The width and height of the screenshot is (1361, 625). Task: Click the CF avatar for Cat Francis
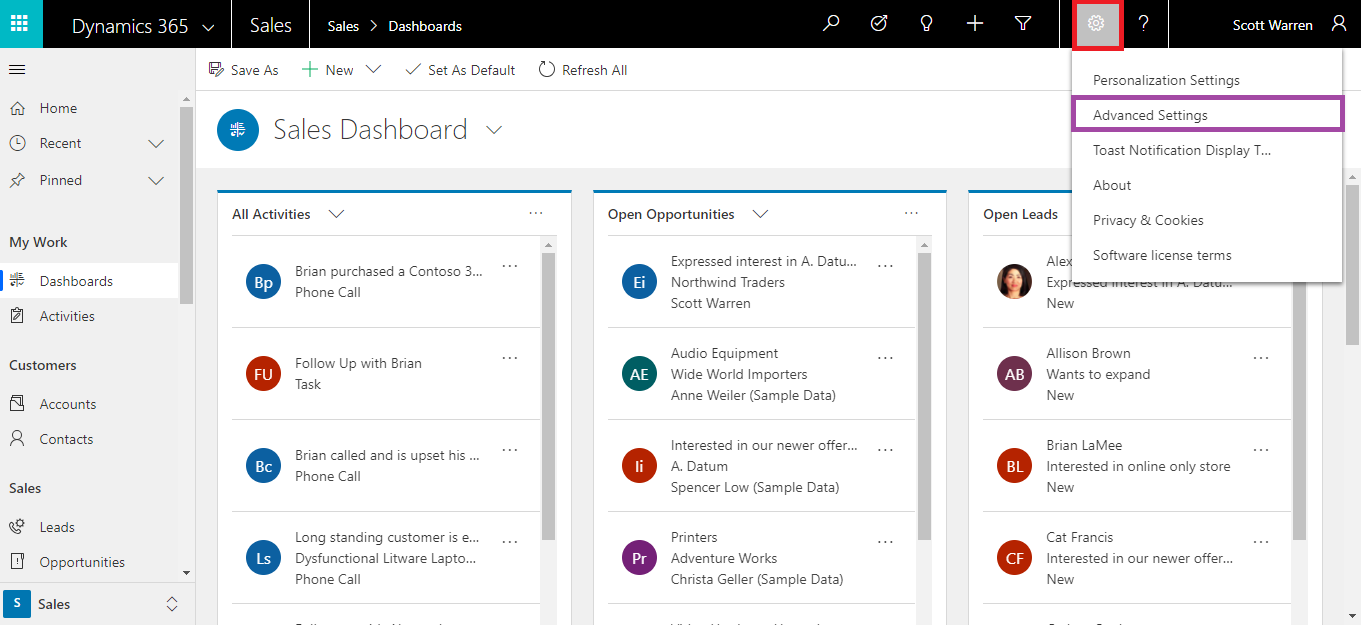pos(1015,559)
